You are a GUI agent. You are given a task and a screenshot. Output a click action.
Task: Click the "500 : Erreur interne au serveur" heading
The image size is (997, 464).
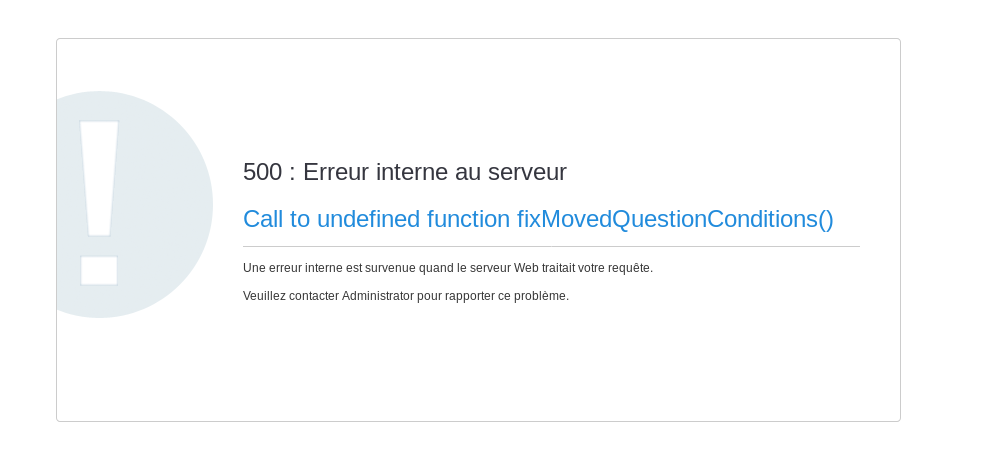404,172
